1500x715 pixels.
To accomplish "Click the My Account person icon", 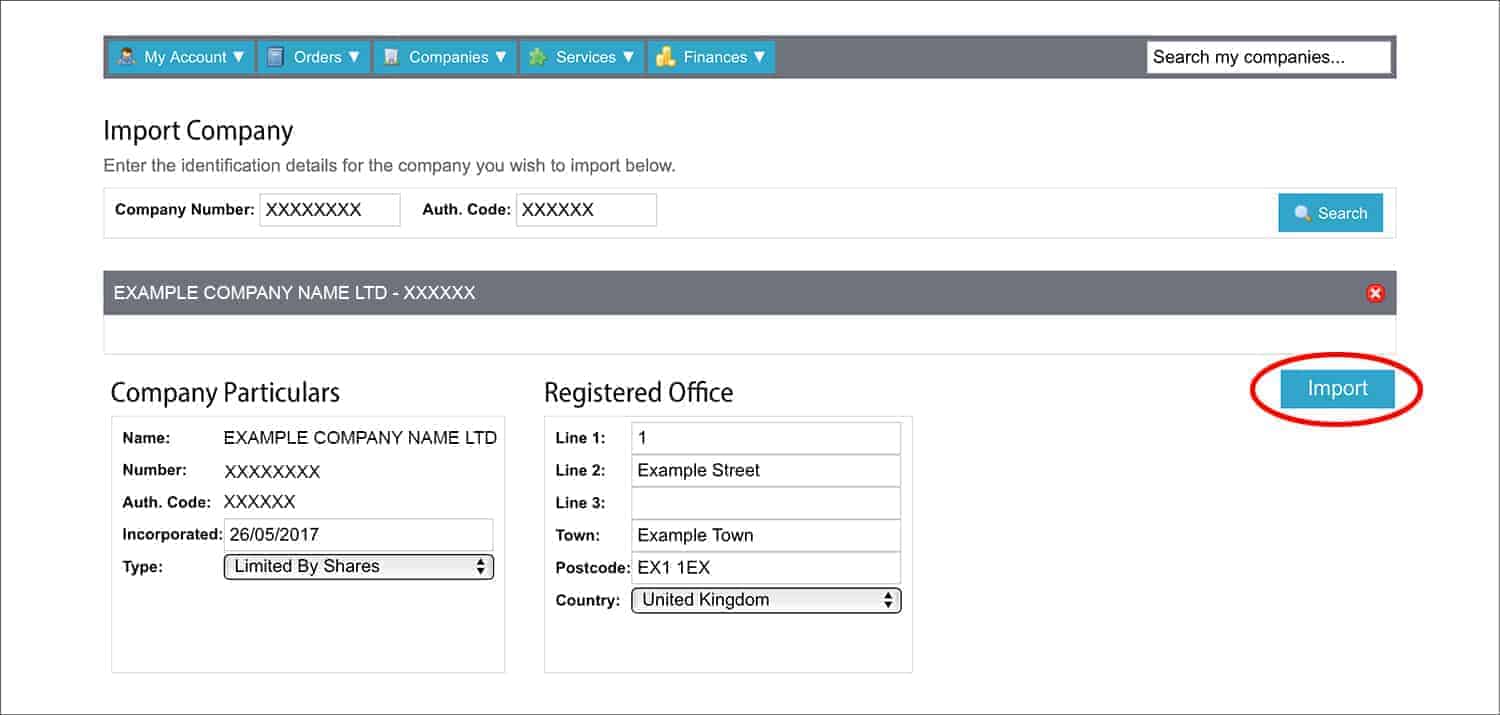I will pyautogui.click(x=127, y=57).
